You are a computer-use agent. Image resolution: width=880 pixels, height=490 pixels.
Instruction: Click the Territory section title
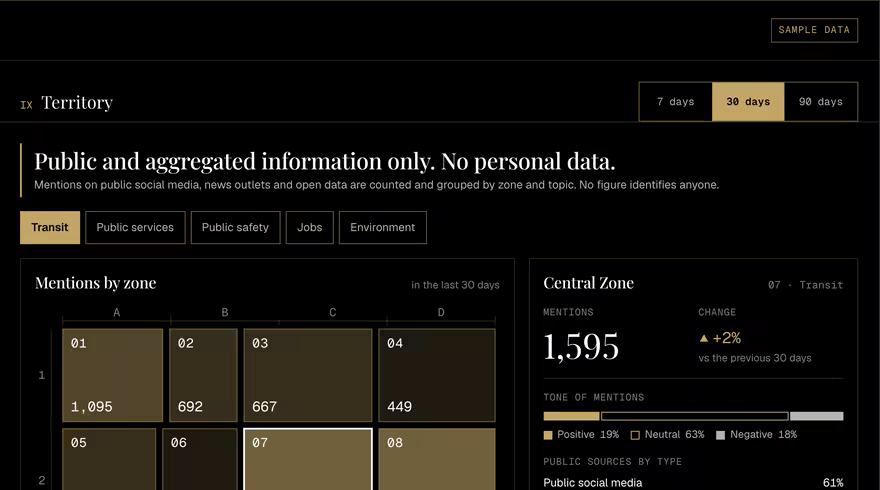[77, 103]
